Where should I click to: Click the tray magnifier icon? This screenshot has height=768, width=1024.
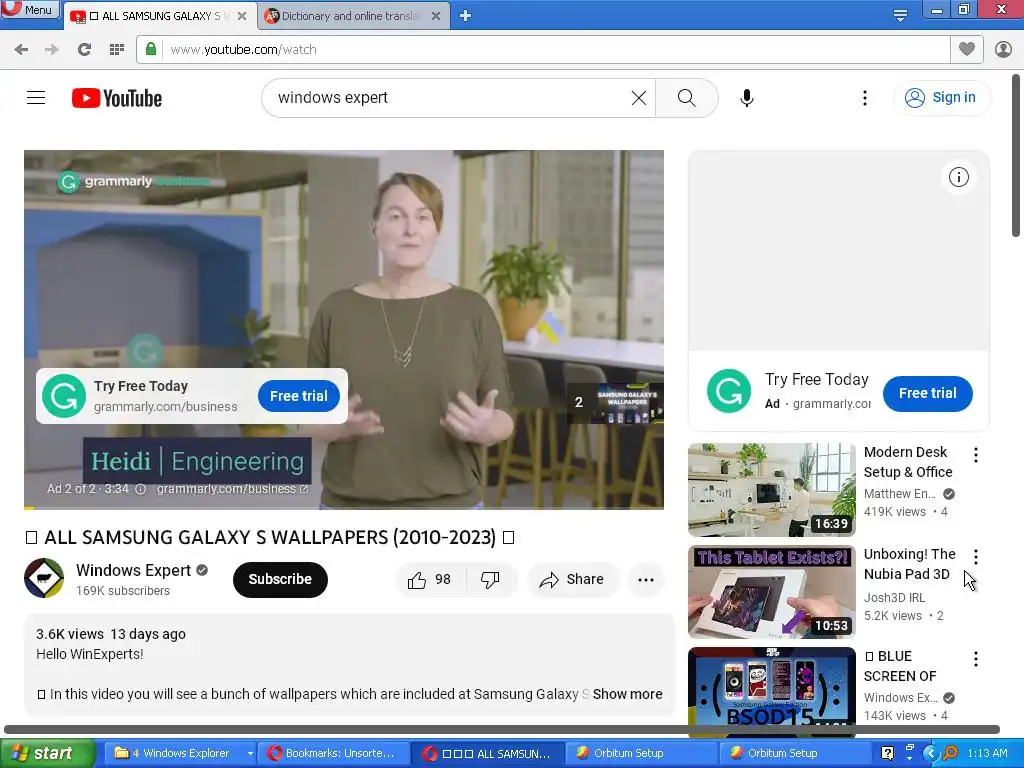(x=950, y=753)
